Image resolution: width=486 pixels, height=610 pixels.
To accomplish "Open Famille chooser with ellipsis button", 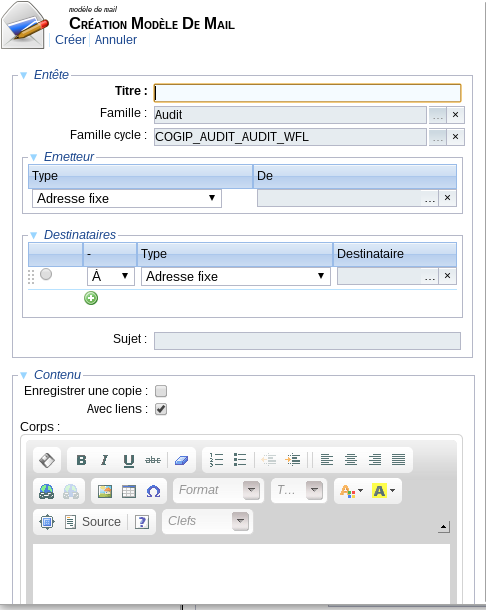I will [x=437, y=115].
